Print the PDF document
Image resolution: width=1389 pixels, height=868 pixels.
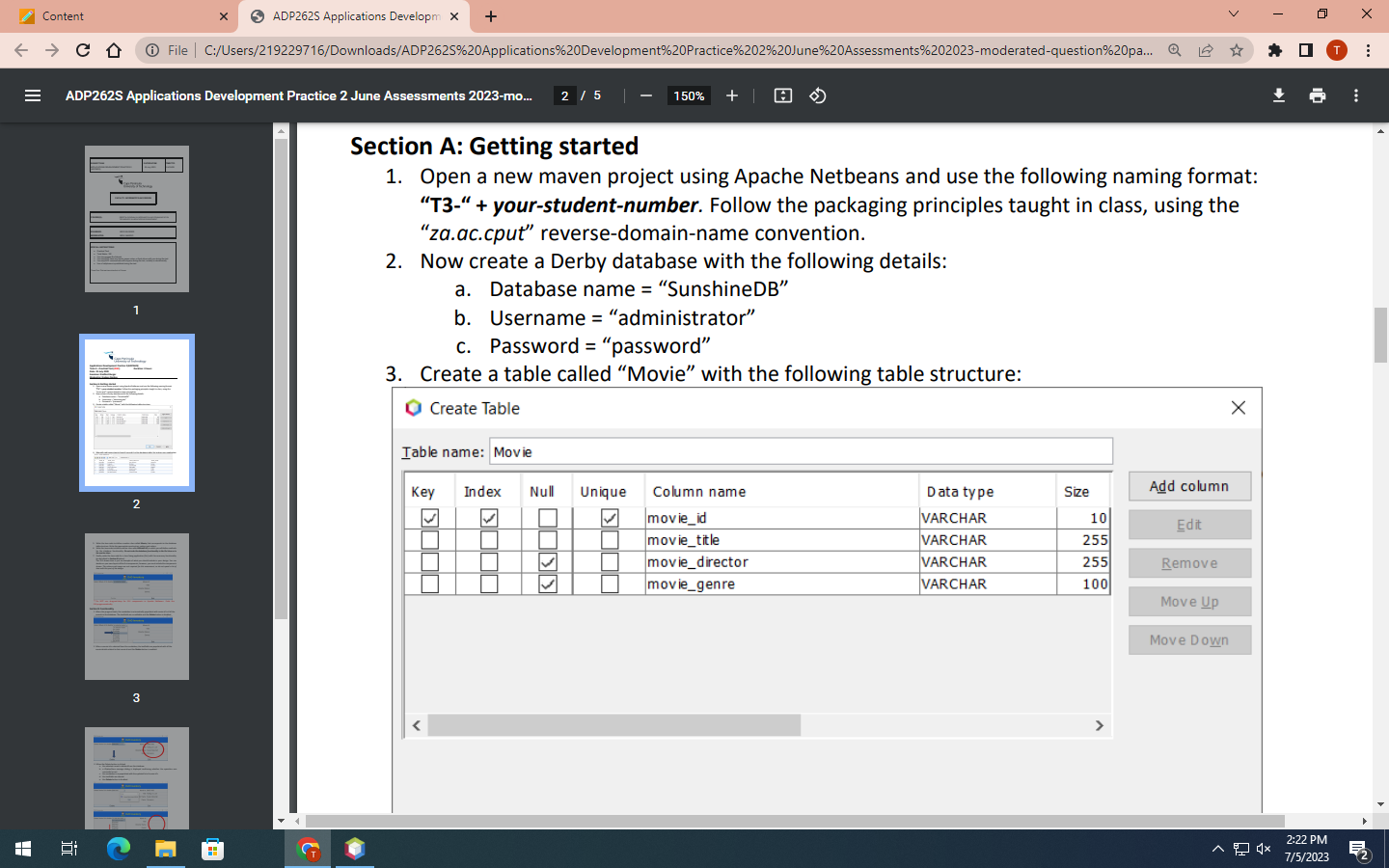pos(1318,95)
